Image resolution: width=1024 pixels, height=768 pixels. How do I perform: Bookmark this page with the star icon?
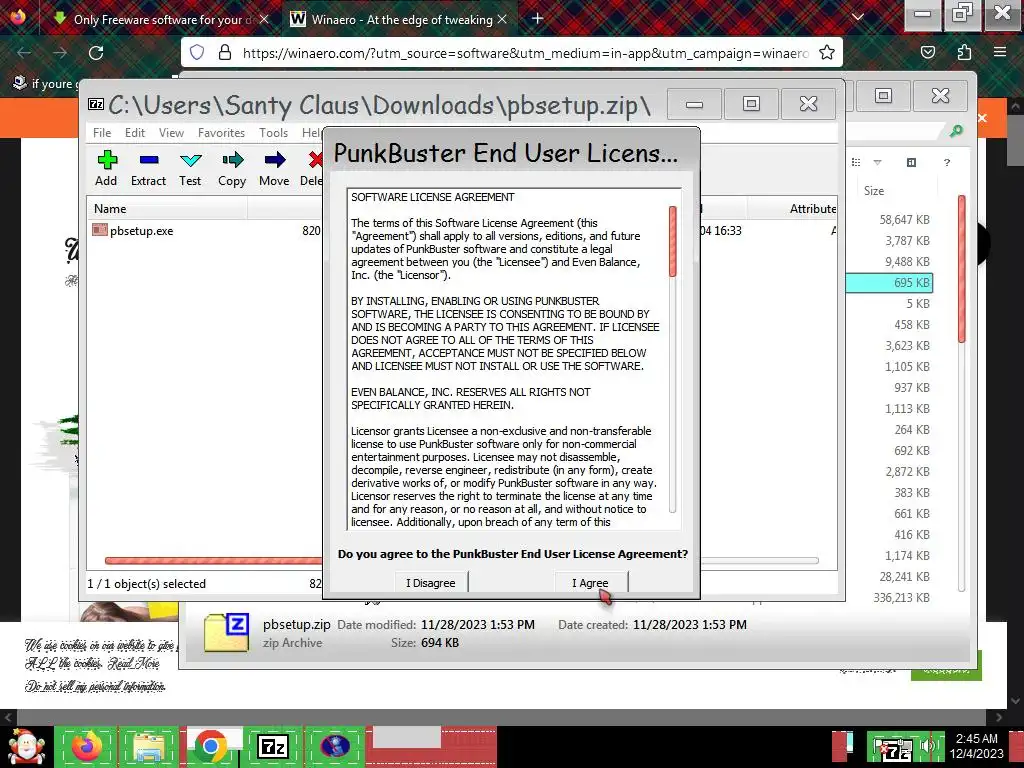[x=827, y=53]
